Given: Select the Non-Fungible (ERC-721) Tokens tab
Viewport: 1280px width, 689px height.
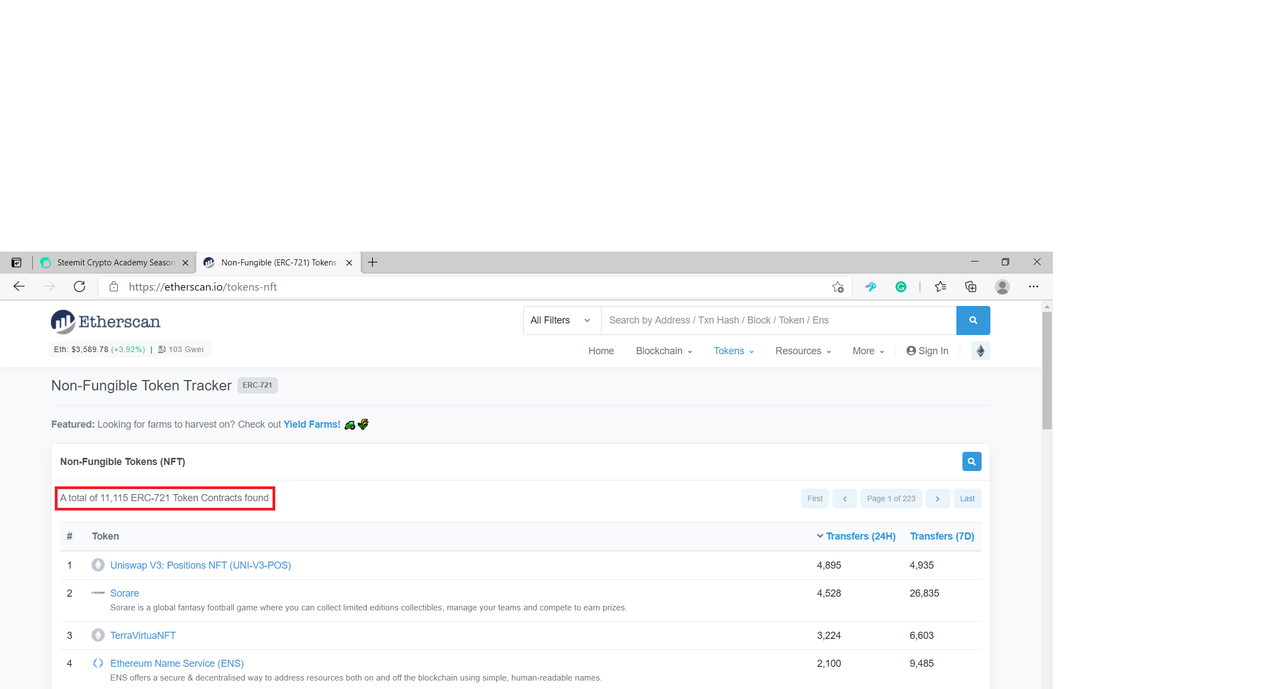Looking at the screenshot, I should click(x=277, y=263).
